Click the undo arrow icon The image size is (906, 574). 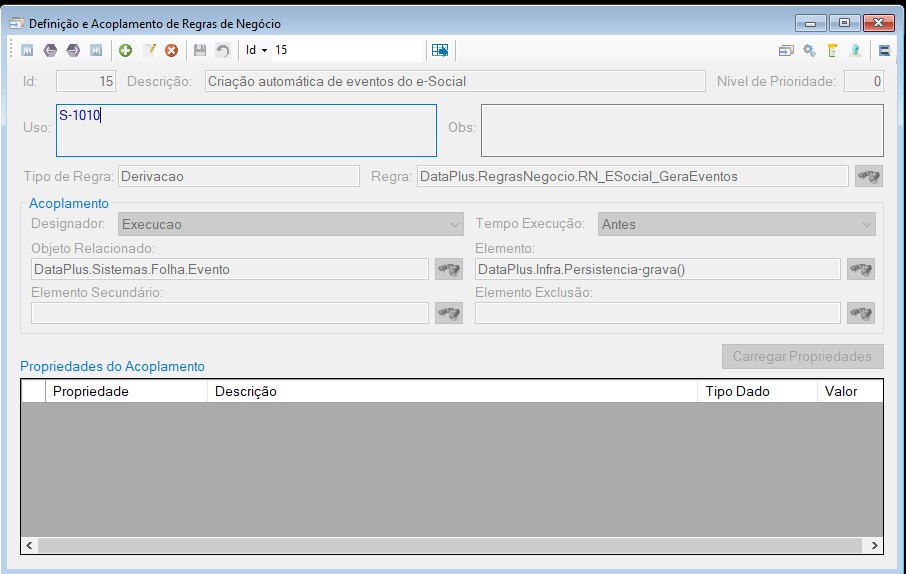[x=222, y=50]
